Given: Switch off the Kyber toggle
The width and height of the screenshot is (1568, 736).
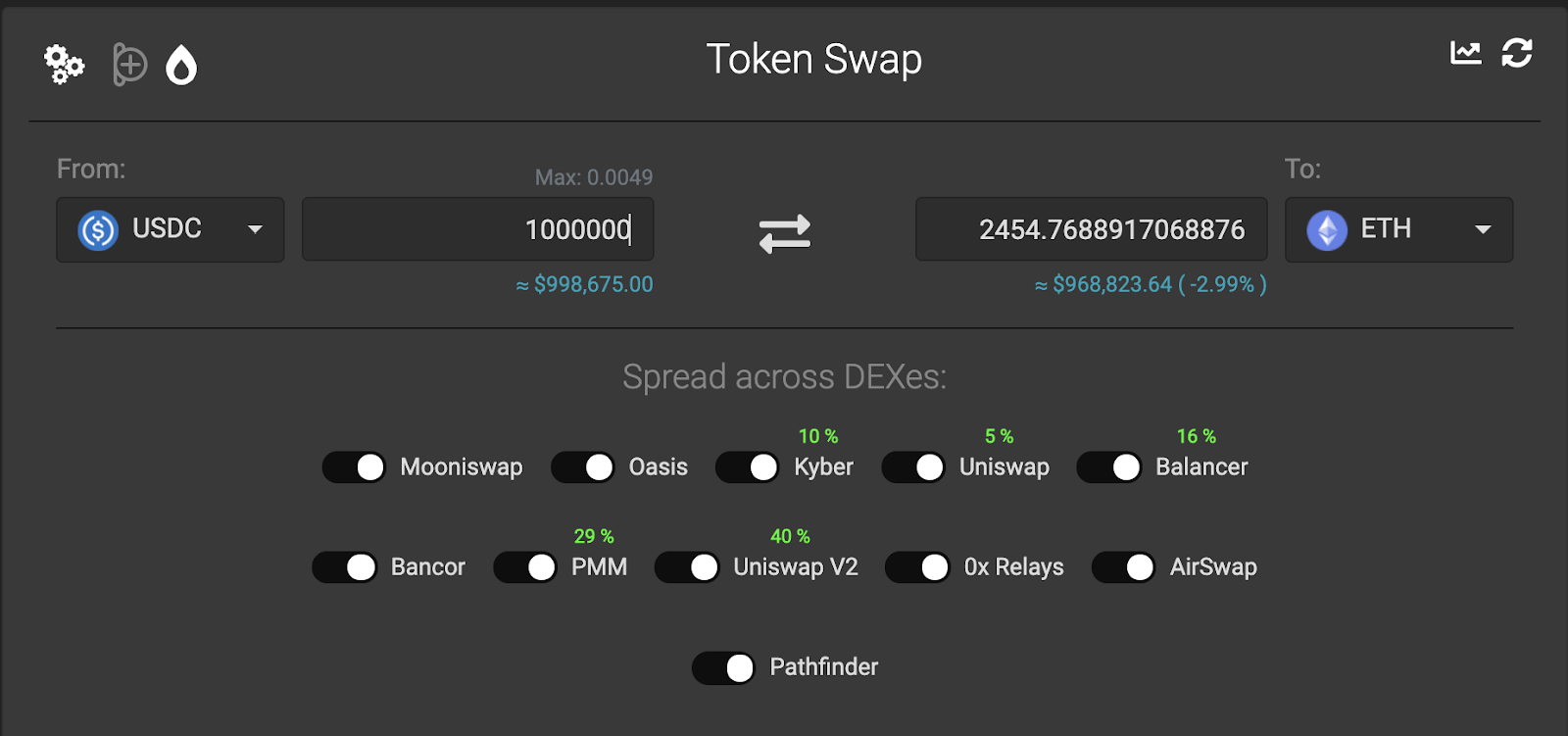Looking at the screenshot, I should pyautogui.click(x=748, y=467).
